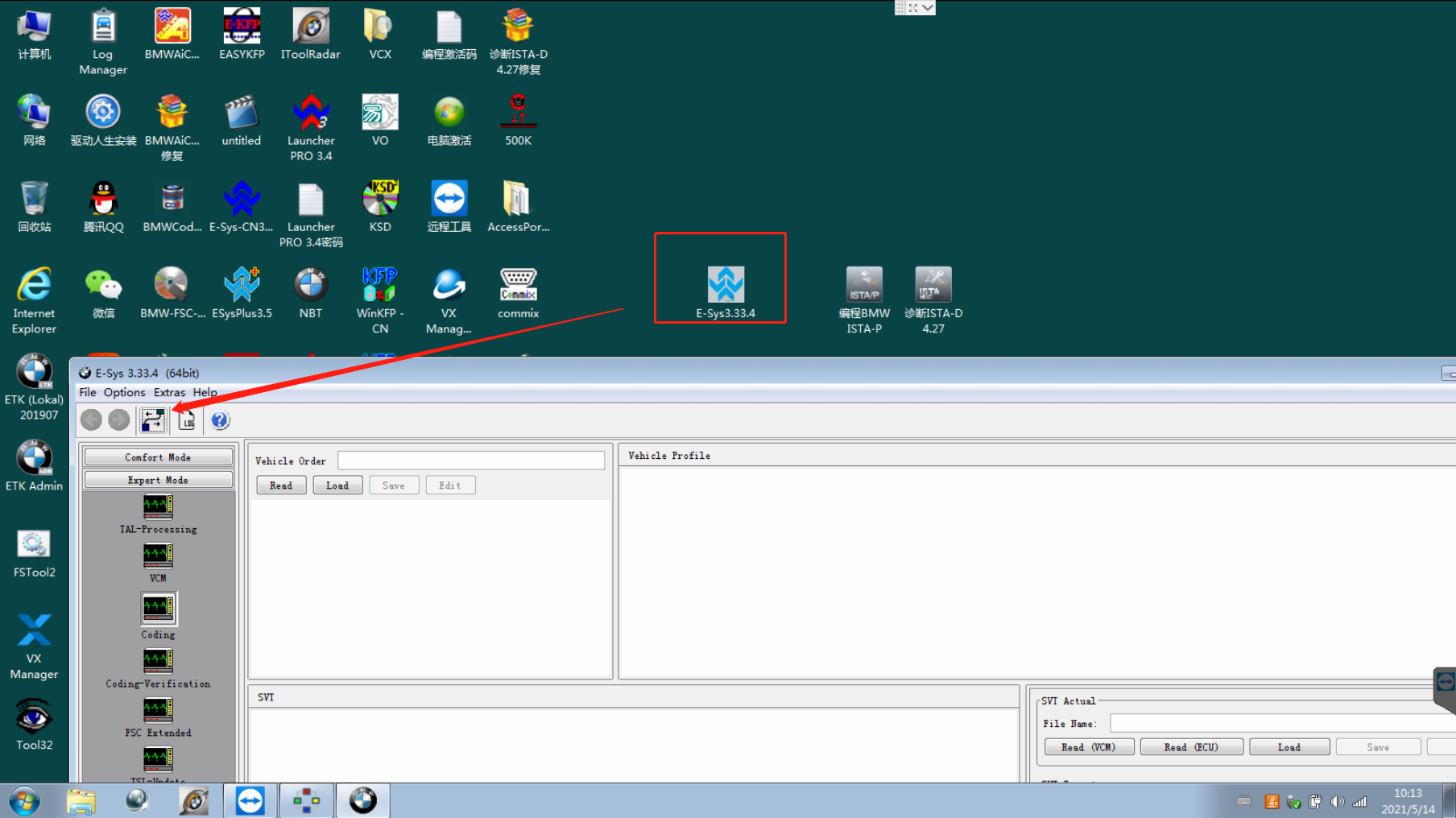This screenshot has width=1456, height=818.
Task: Click Load in SVT Actual section
Action: (x=1289, y=747)
